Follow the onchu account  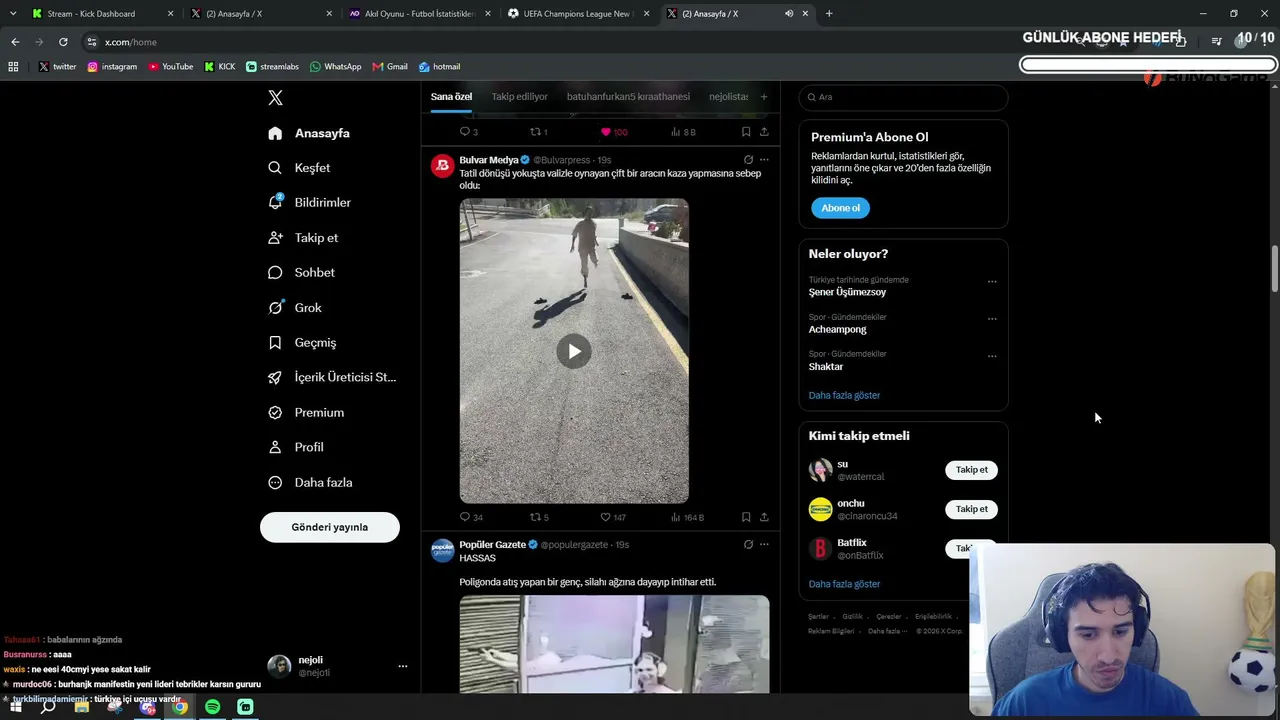(971, 509)
